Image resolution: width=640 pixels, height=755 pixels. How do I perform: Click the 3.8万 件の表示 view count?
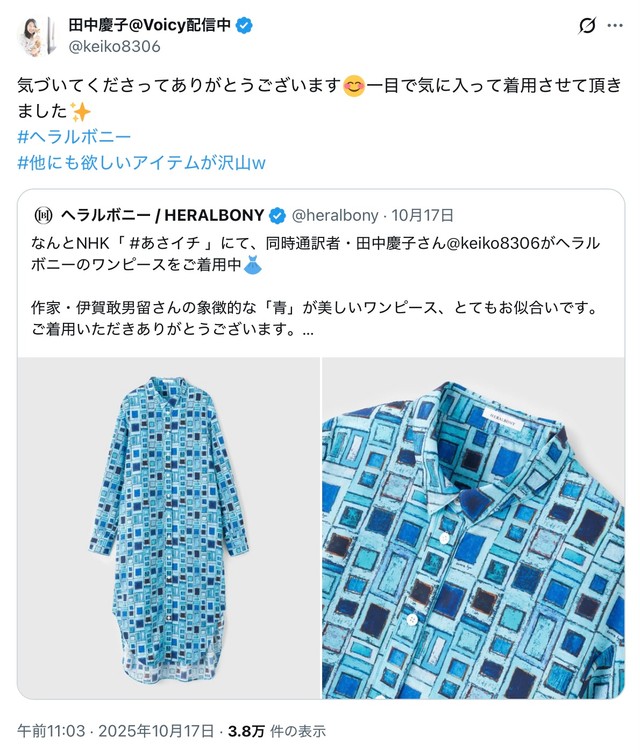[x=277, y=731]
